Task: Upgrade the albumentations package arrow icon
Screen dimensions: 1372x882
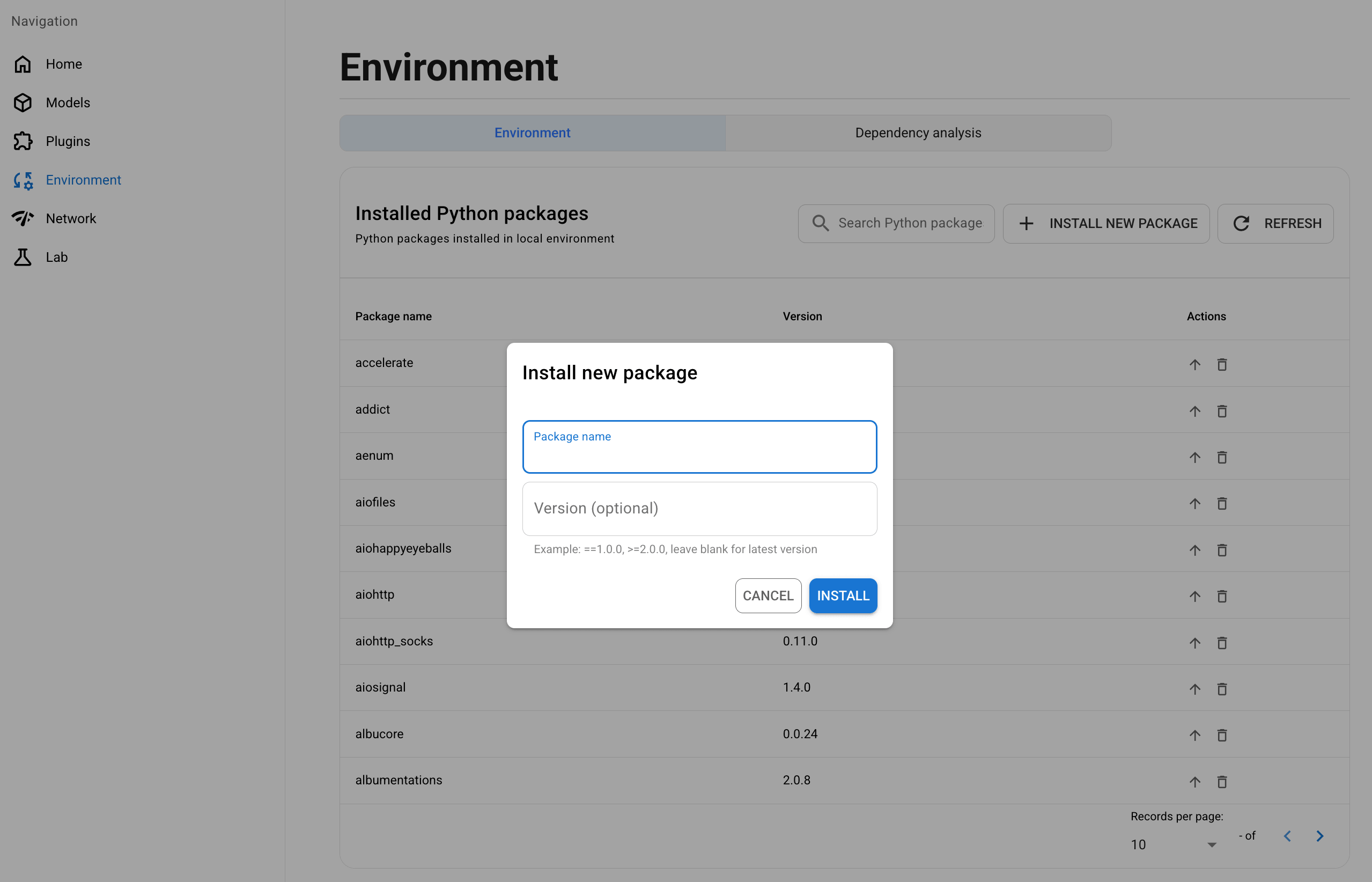Action: click(1194, 781)
